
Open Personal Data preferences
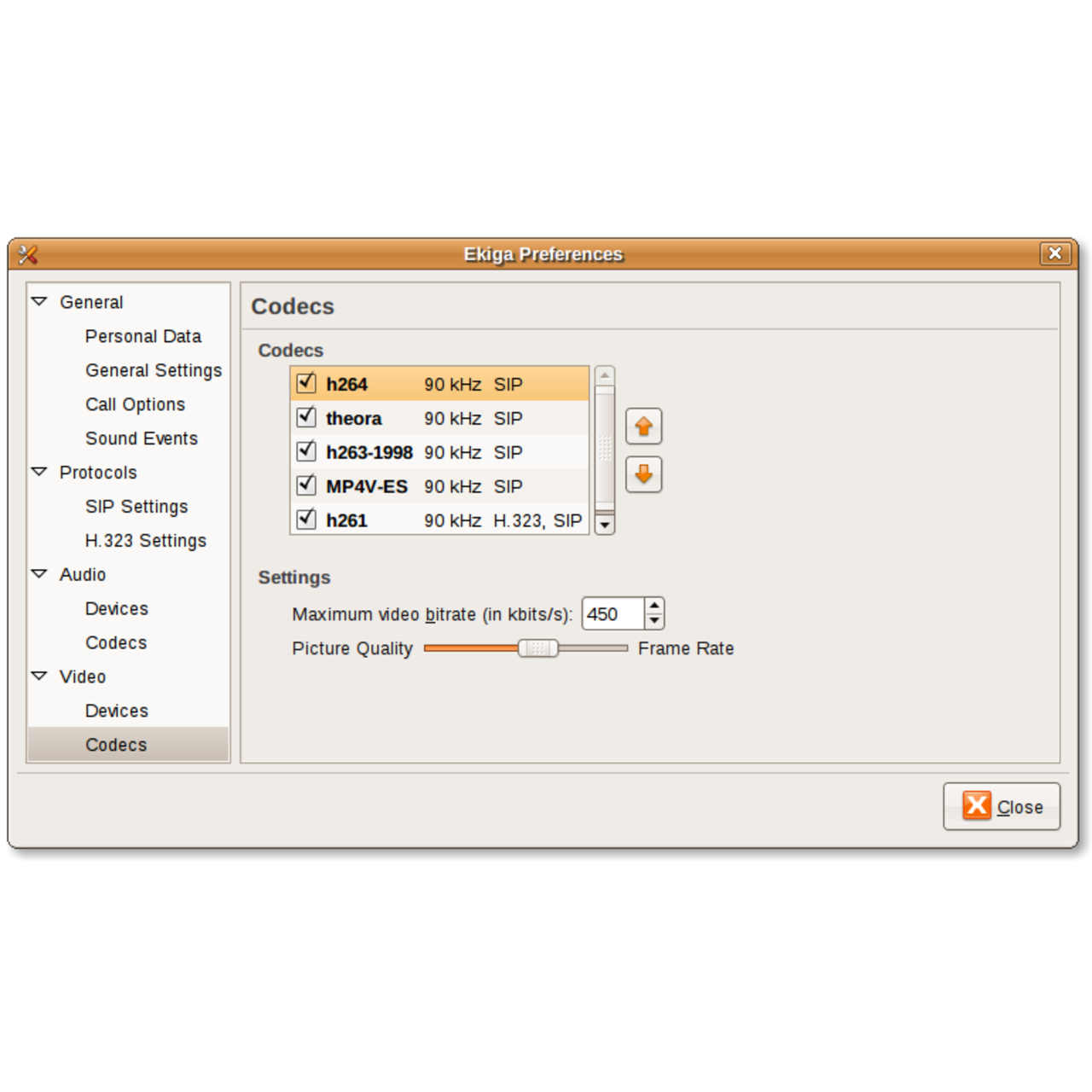(x=143, y=336)
